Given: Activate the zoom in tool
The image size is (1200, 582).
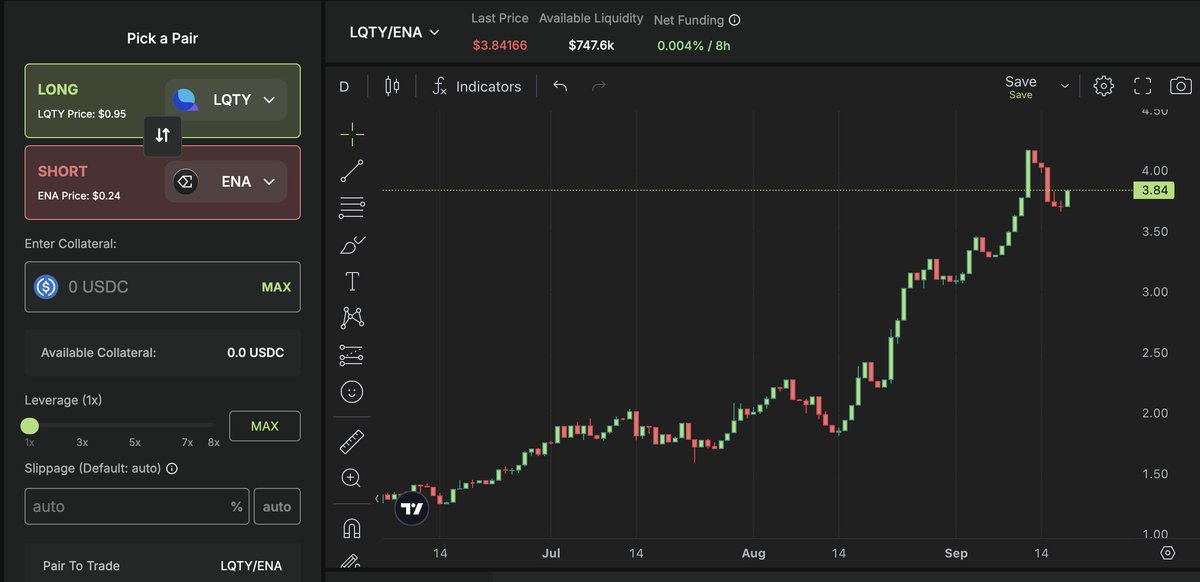Looking at the screenshot, I should pos(351,478).
